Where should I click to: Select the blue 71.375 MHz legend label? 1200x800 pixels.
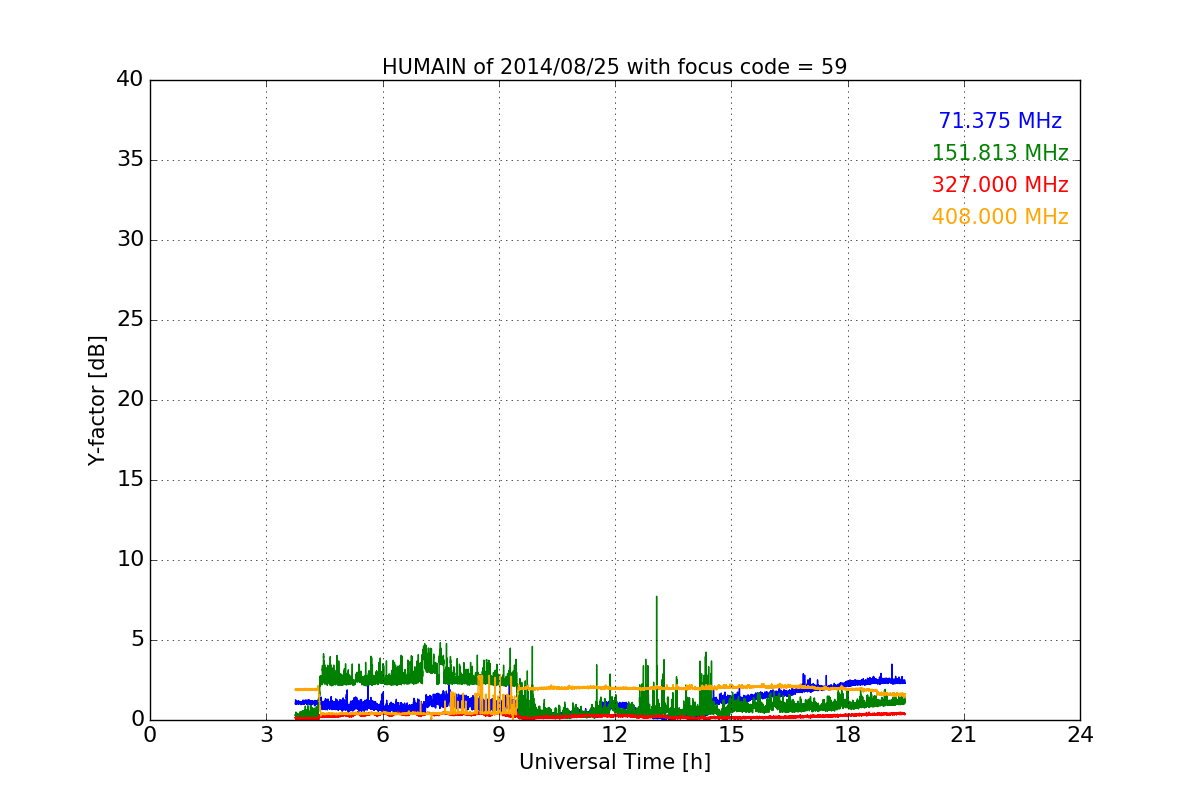pos(1000,121)
